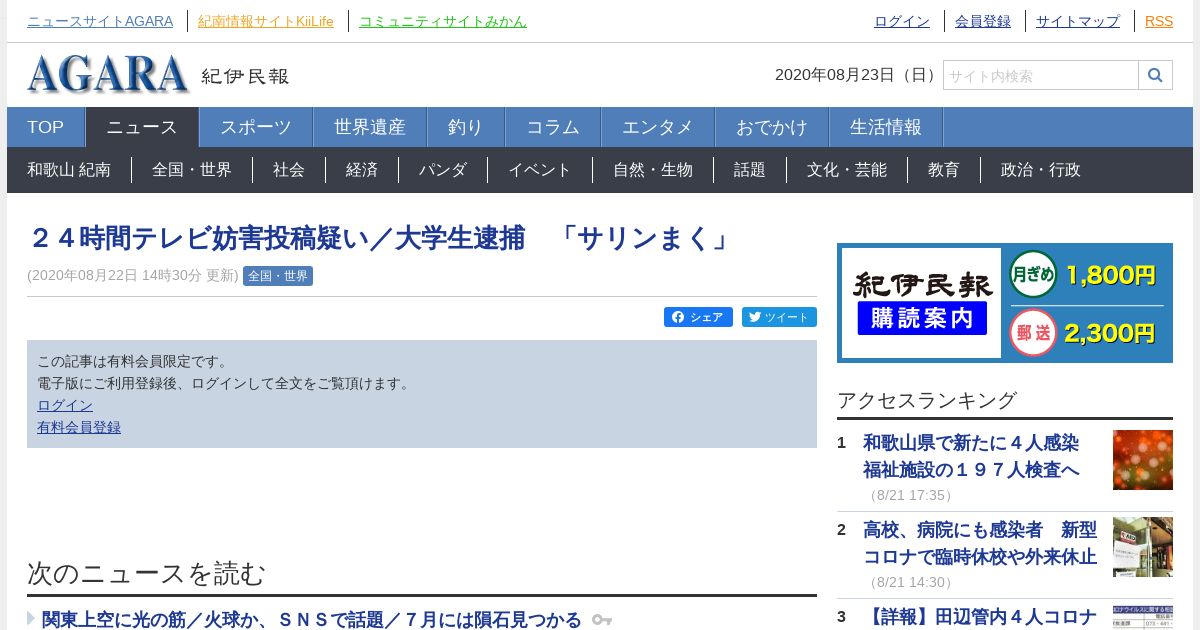Click the top ログイン link

pos(902,21)
